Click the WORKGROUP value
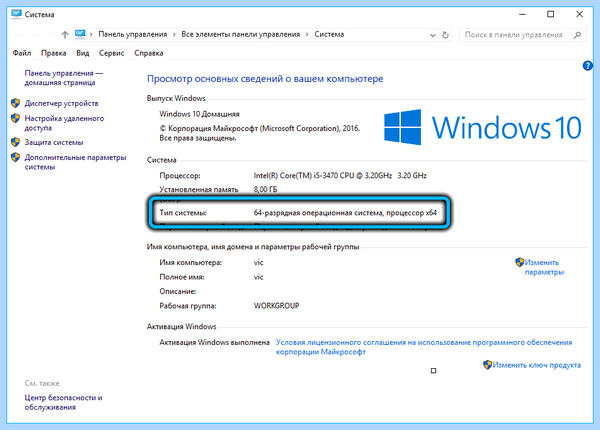600x430 pixels. (276, 306)
